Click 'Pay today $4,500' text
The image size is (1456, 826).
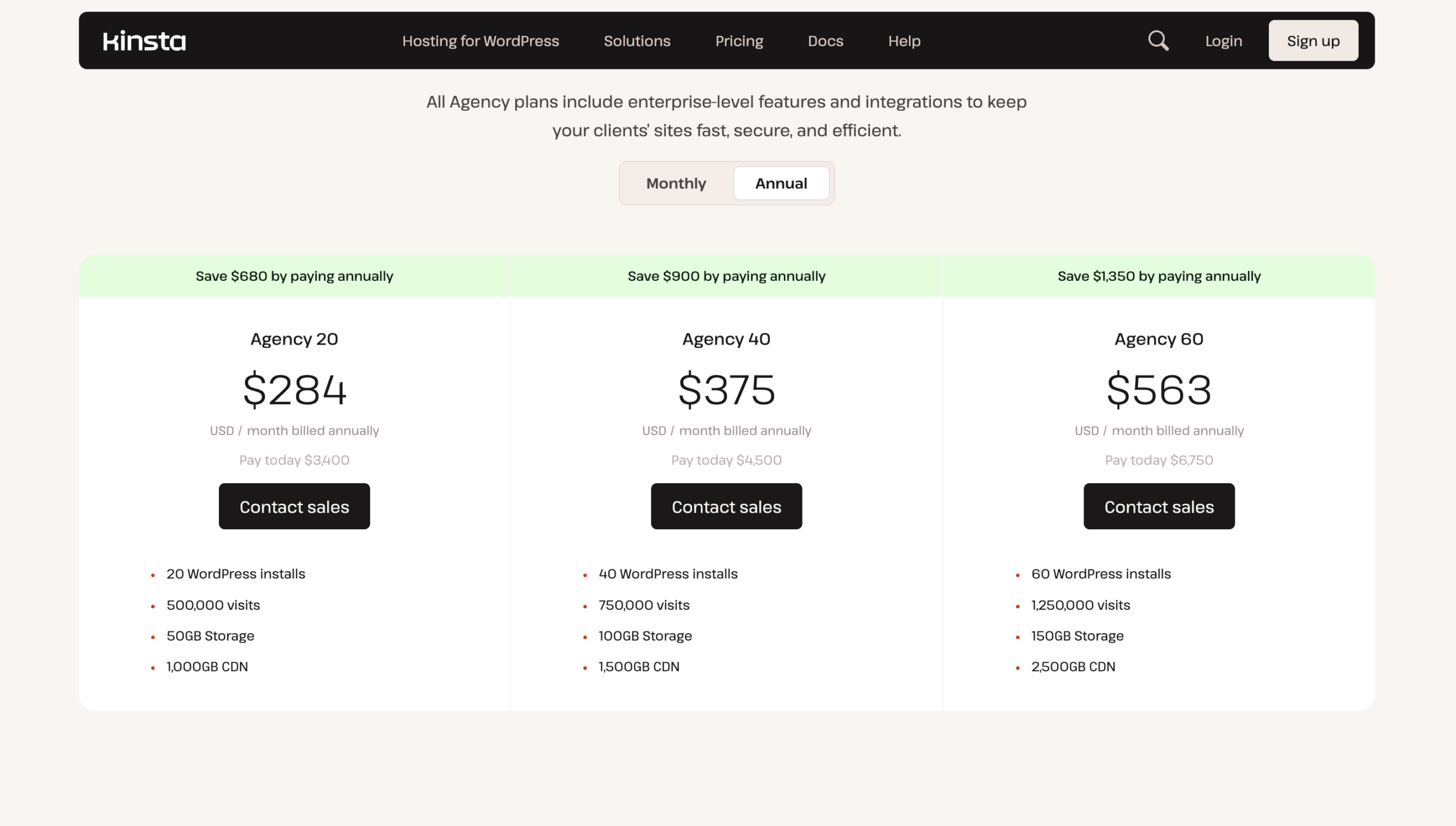pos(726,460)
